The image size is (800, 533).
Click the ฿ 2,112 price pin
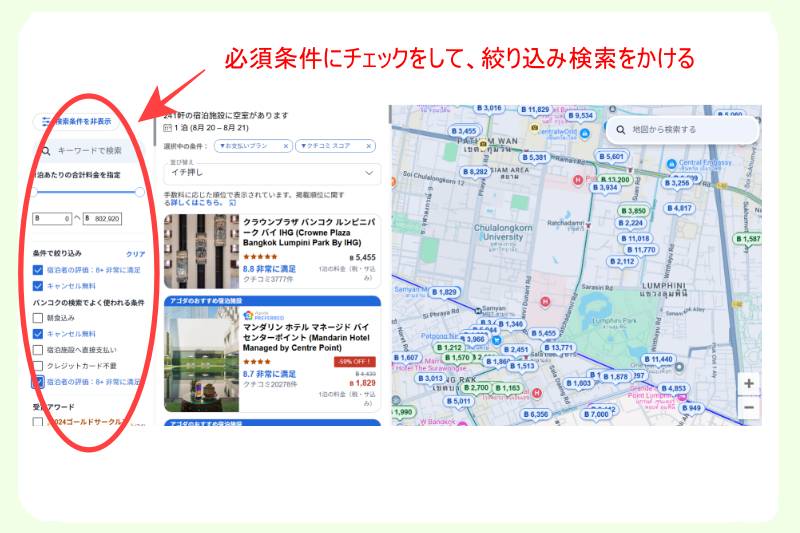(622, 261)
